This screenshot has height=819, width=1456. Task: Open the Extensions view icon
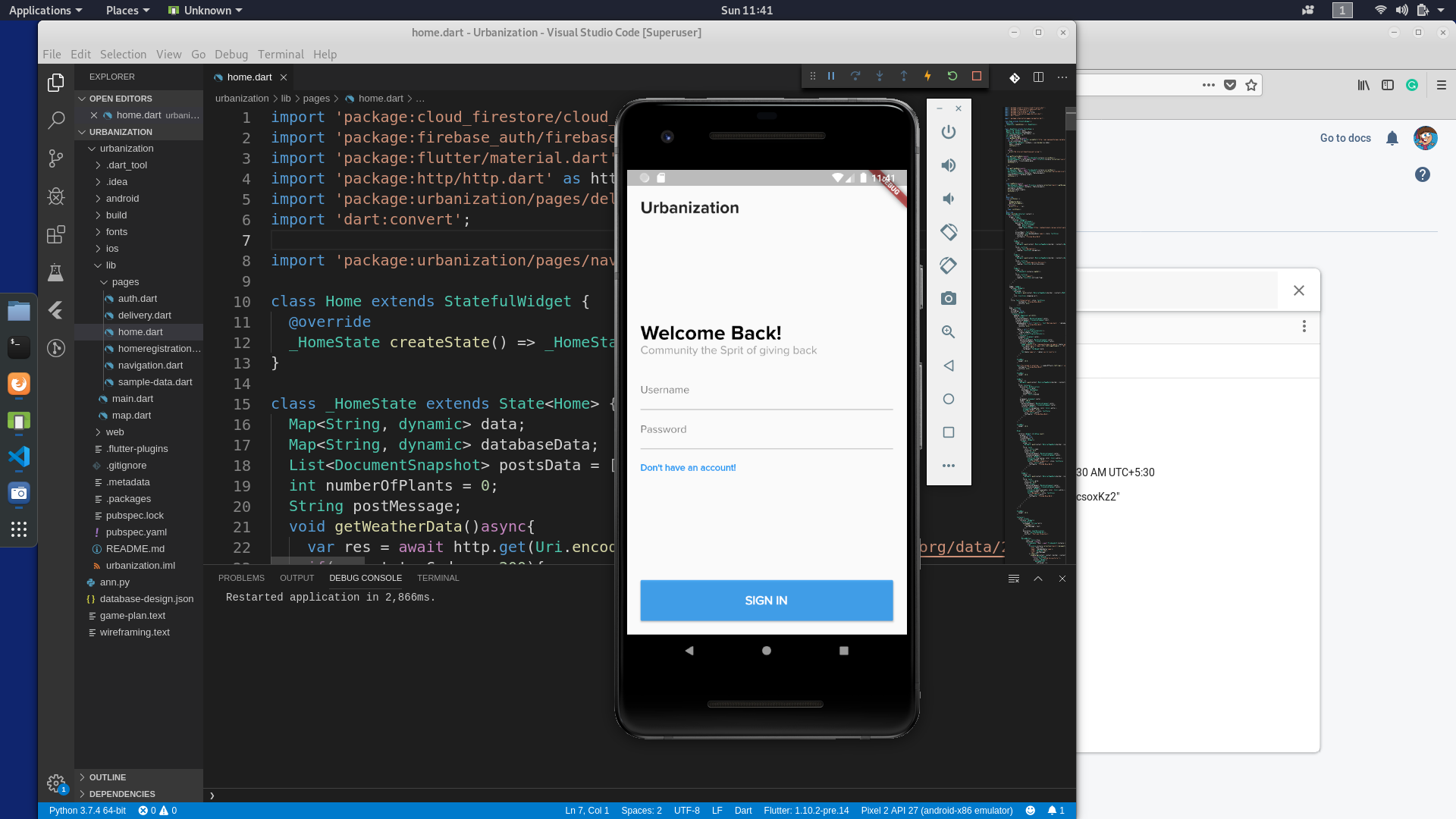tap(56, 234)
